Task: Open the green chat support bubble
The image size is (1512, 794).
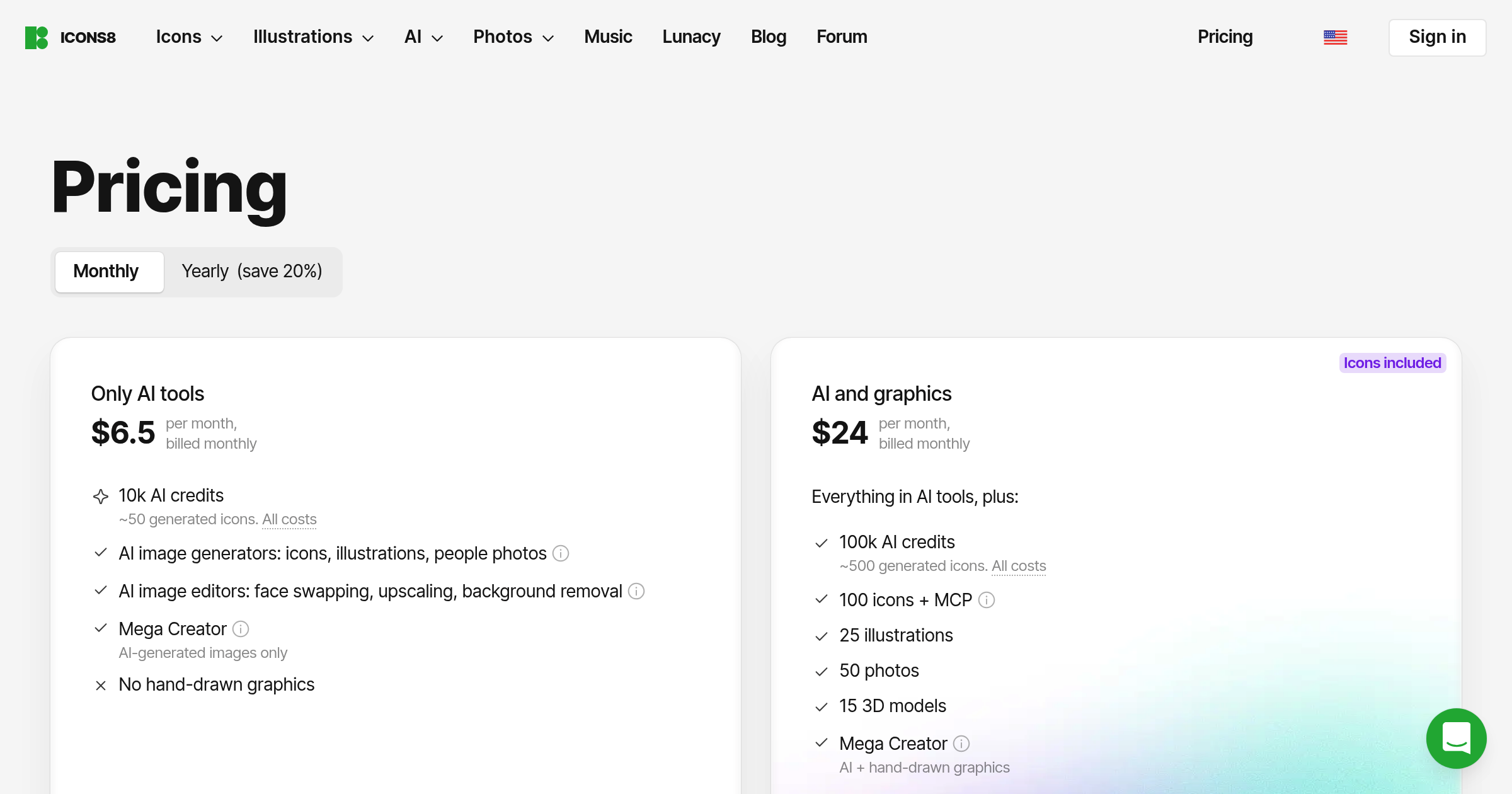Action: coord(1456,738)
